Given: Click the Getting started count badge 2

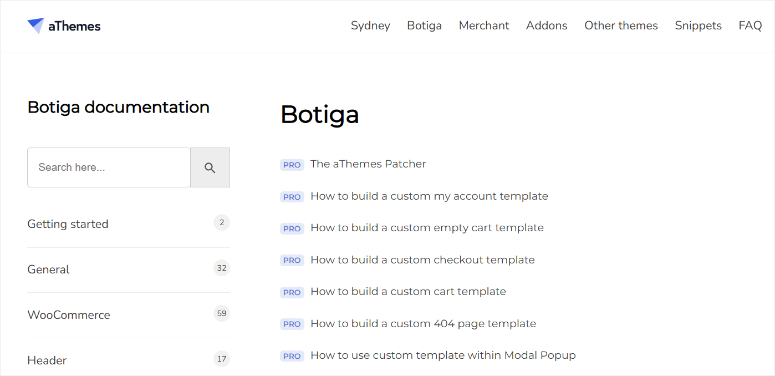Looking at the screenshot, I should 221,223.
